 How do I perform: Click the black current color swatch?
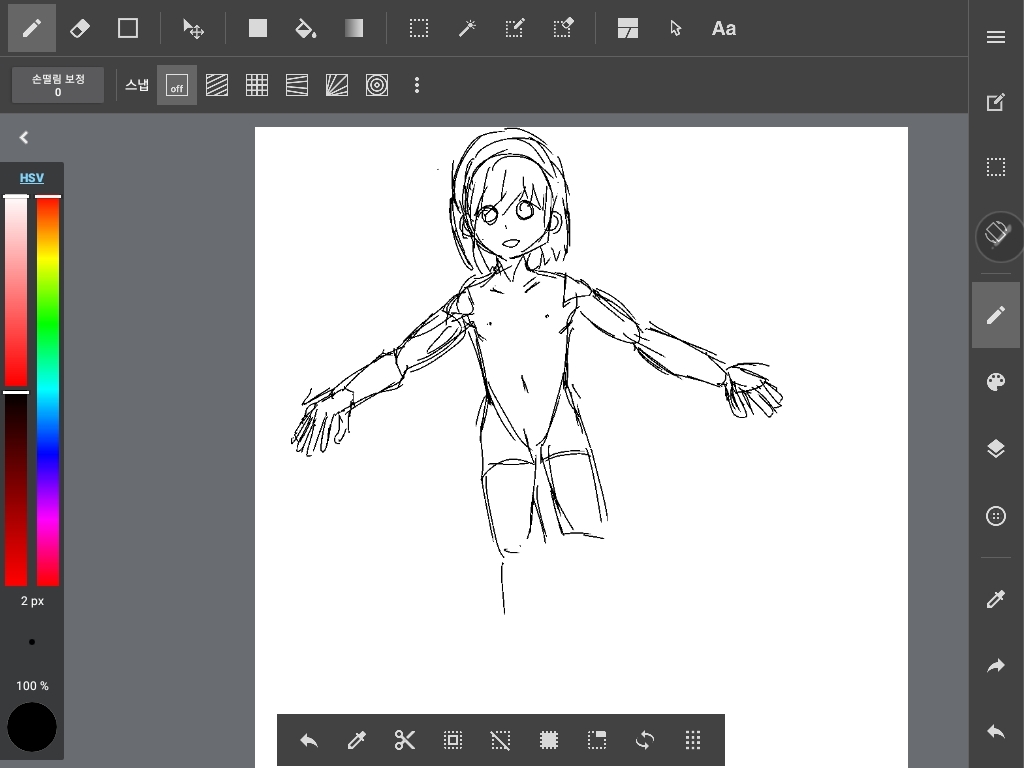coord(32,727)
